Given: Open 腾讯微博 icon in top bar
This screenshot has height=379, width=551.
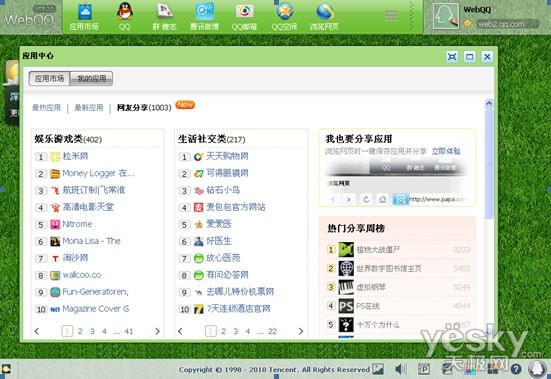Looking at the screenshot, I should (205, 12).
